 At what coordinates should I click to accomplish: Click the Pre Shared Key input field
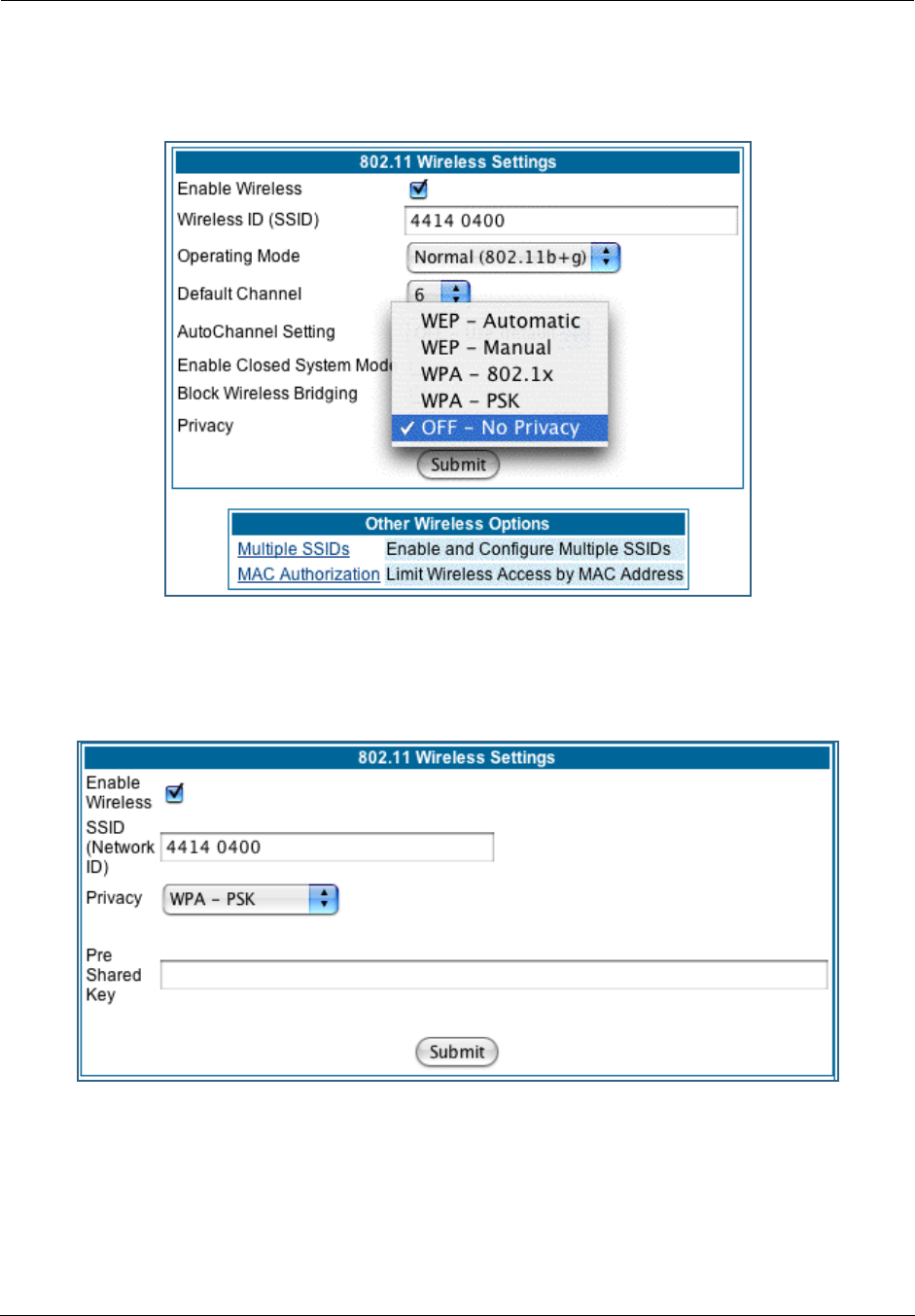[494, 975]
